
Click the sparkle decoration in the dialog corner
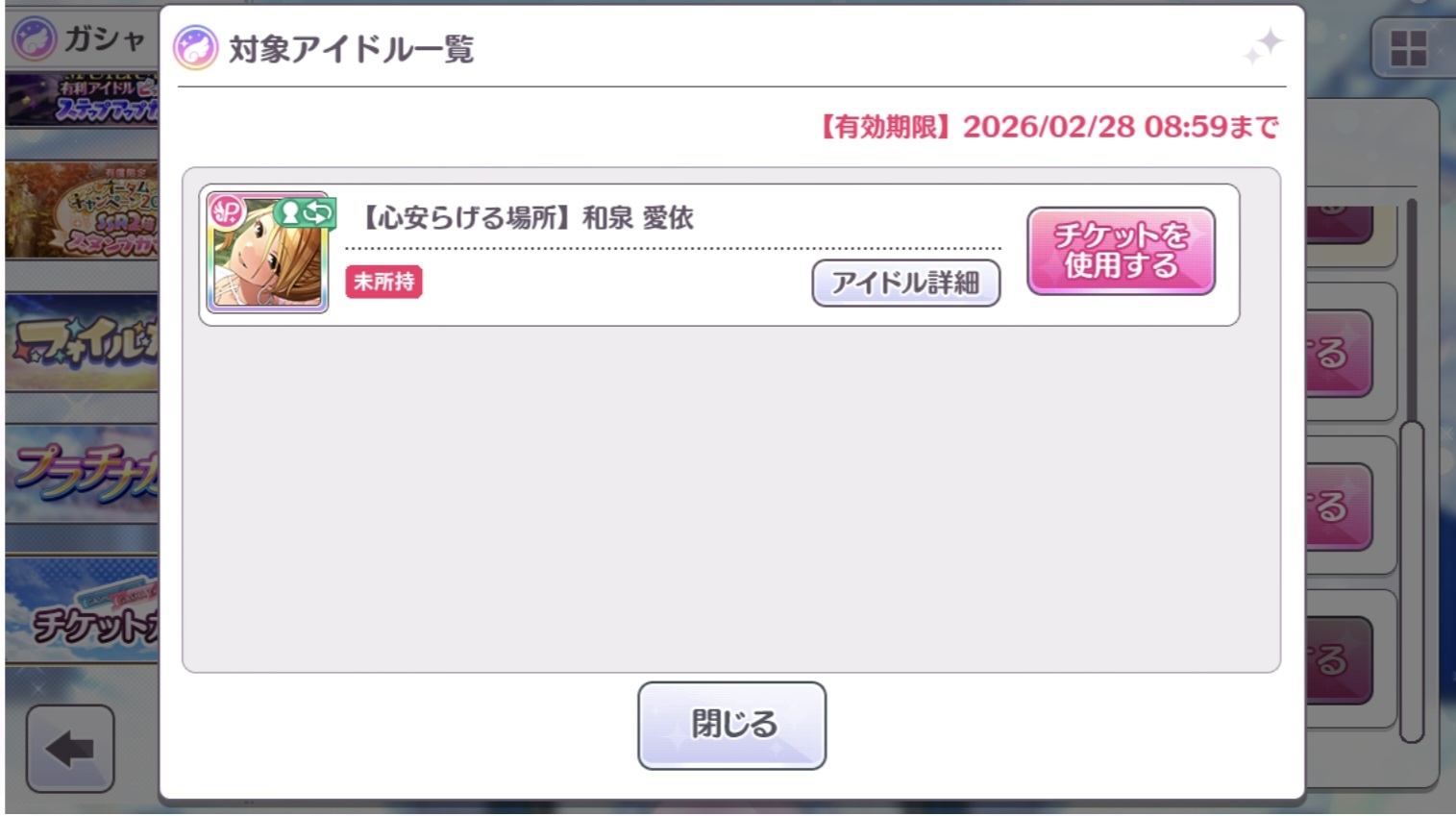(1264, 46)
